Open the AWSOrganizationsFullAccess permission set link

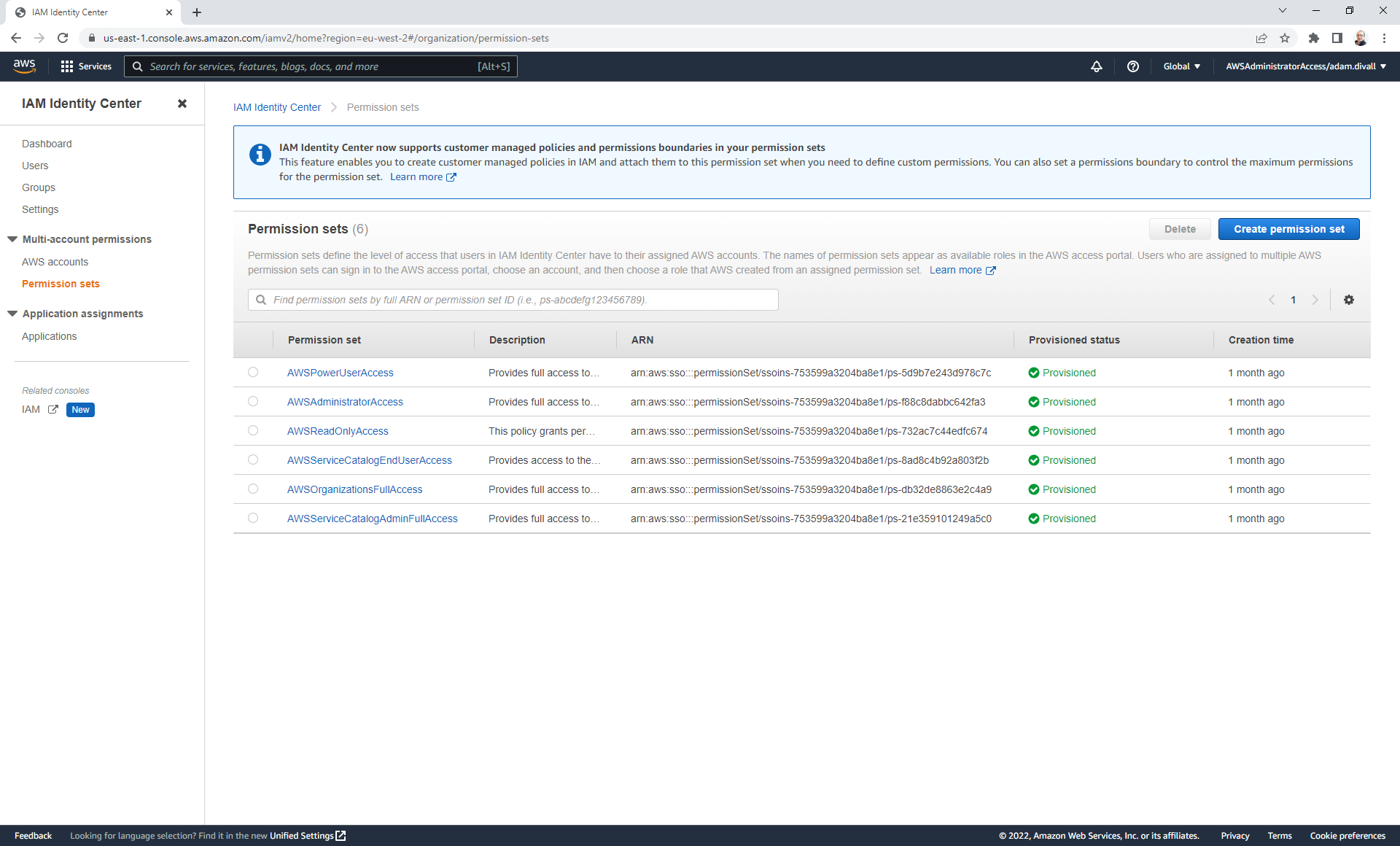click(354, 489)
